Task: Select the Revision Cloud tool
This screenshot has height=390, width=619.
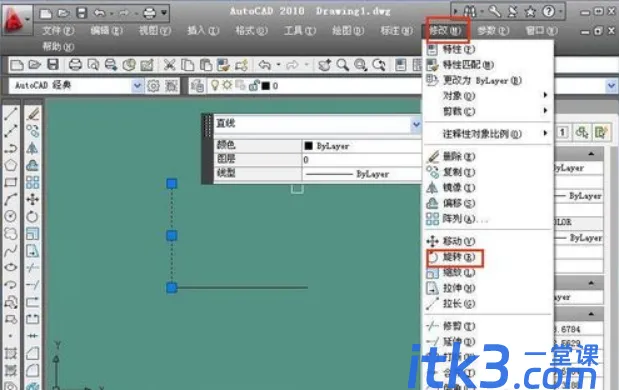Action: 11,233
